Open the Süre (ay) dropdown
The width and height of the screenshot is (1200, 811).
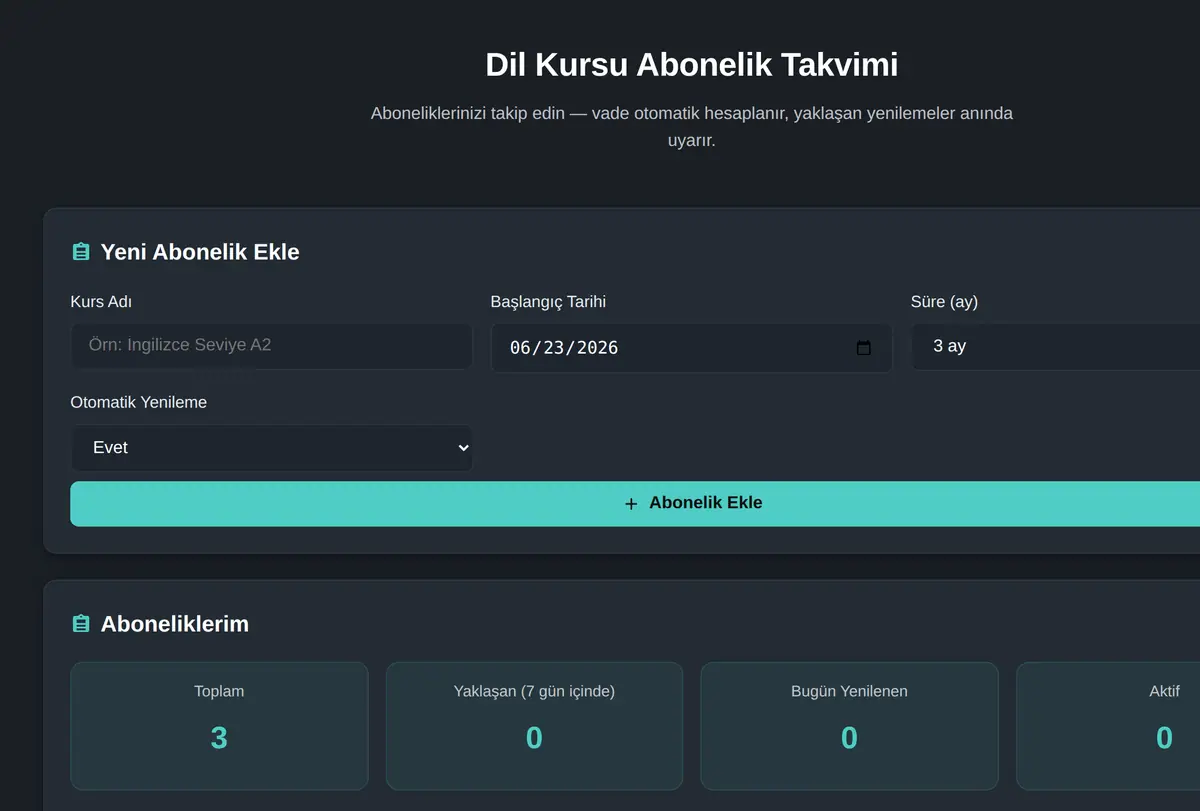[x=1055, y=346]
